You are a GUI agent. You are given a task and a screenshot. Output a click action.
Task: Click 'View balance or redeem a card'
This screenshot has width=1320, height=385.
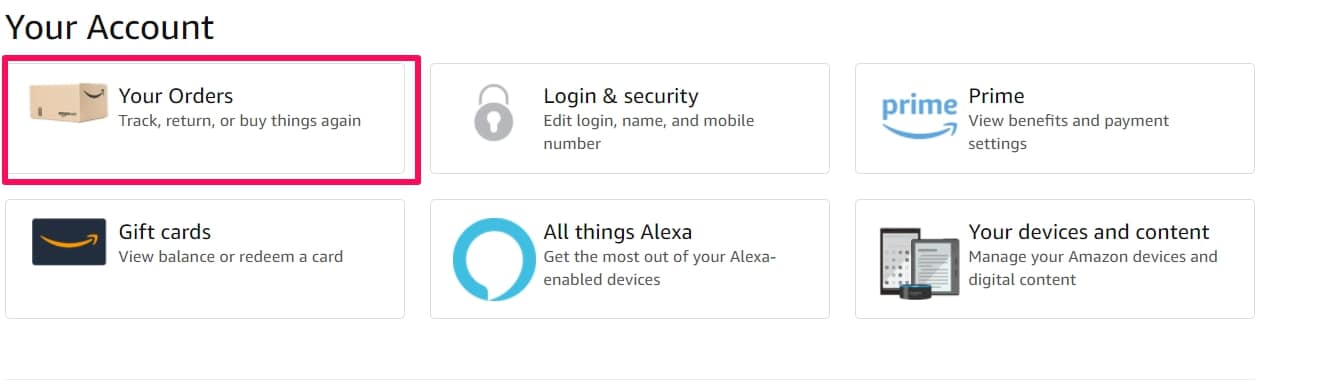tap(231, 257)
